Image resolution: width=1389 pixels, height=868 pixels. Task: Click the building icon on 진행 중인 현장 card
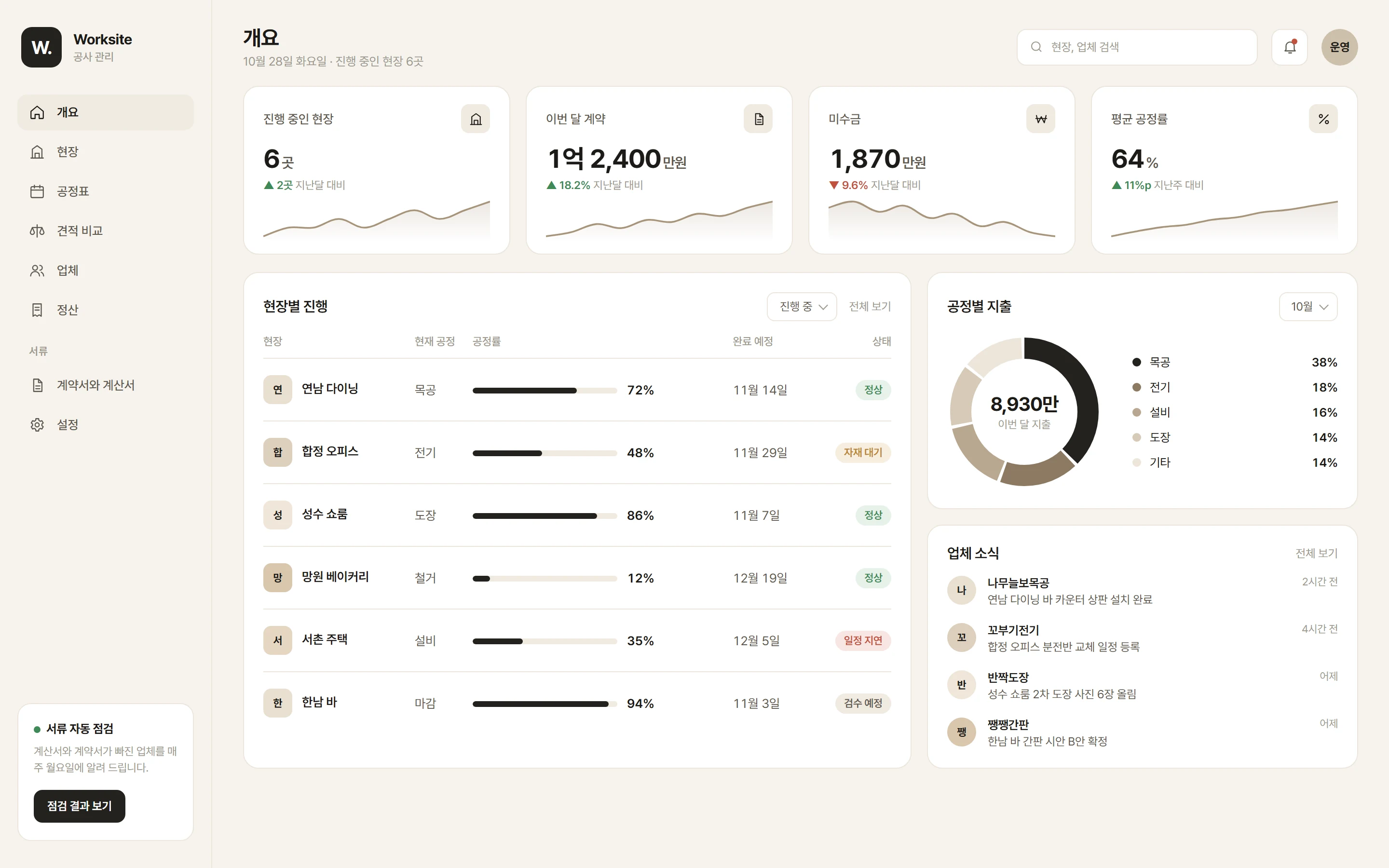pos(475,119)
